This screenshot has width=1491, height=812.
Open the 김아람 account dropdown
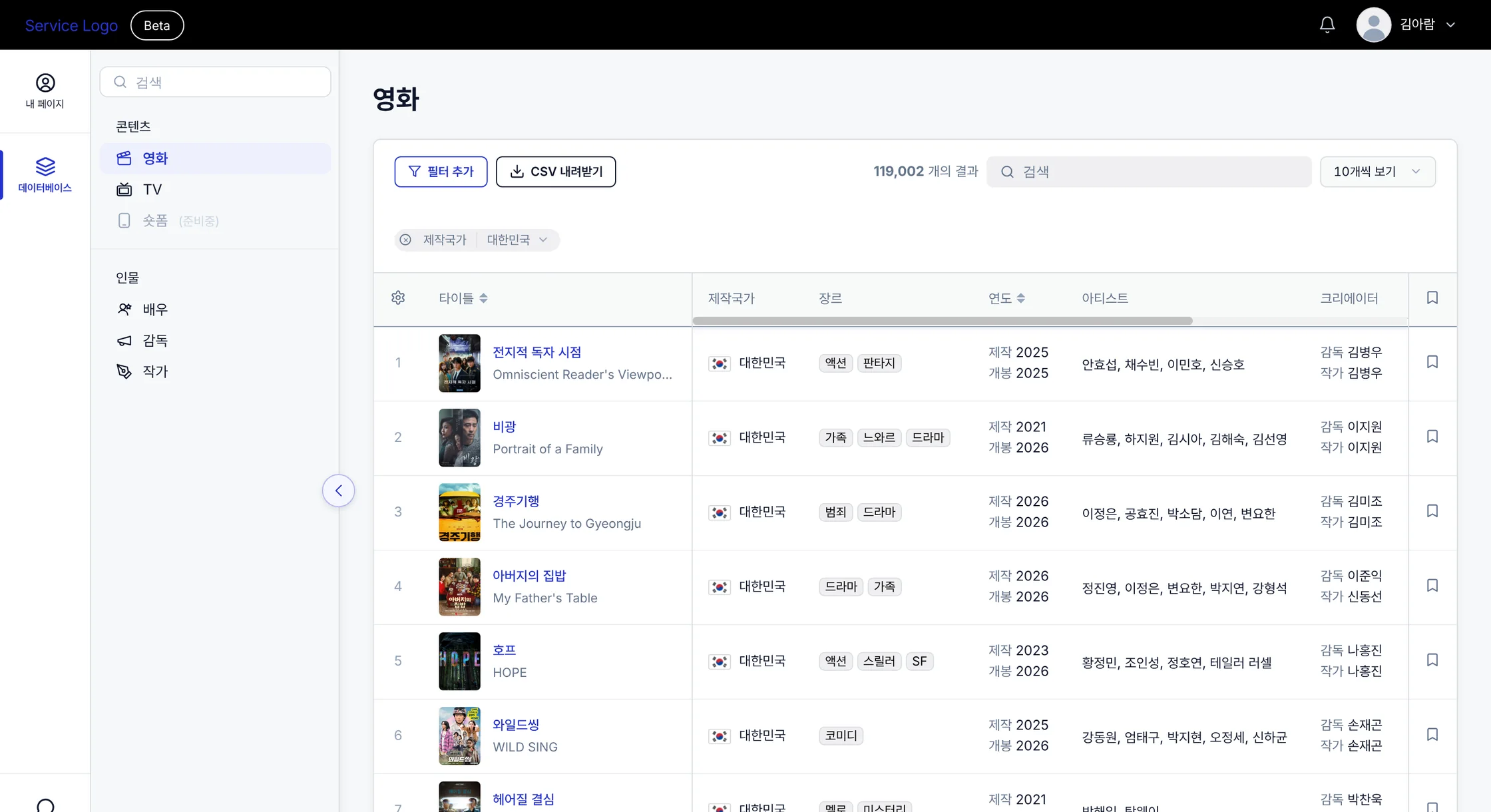[1427, 25]
